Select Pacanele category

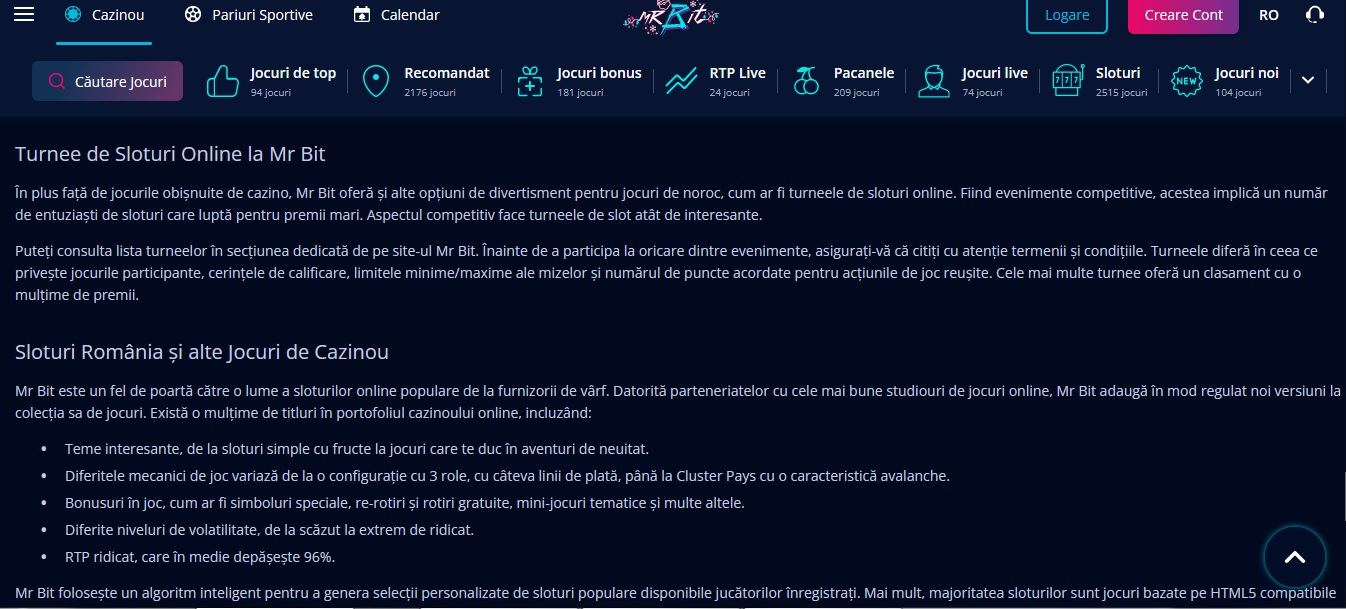click(x=843, y=81)
